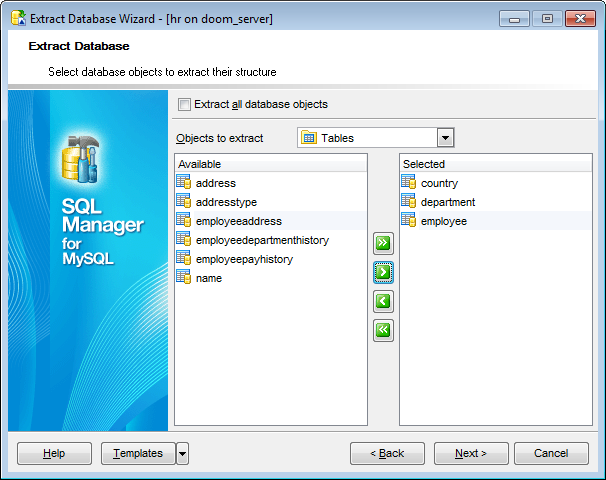The image size is (606, 480).
Task: Select department in the Selected list
Action: 448,202
